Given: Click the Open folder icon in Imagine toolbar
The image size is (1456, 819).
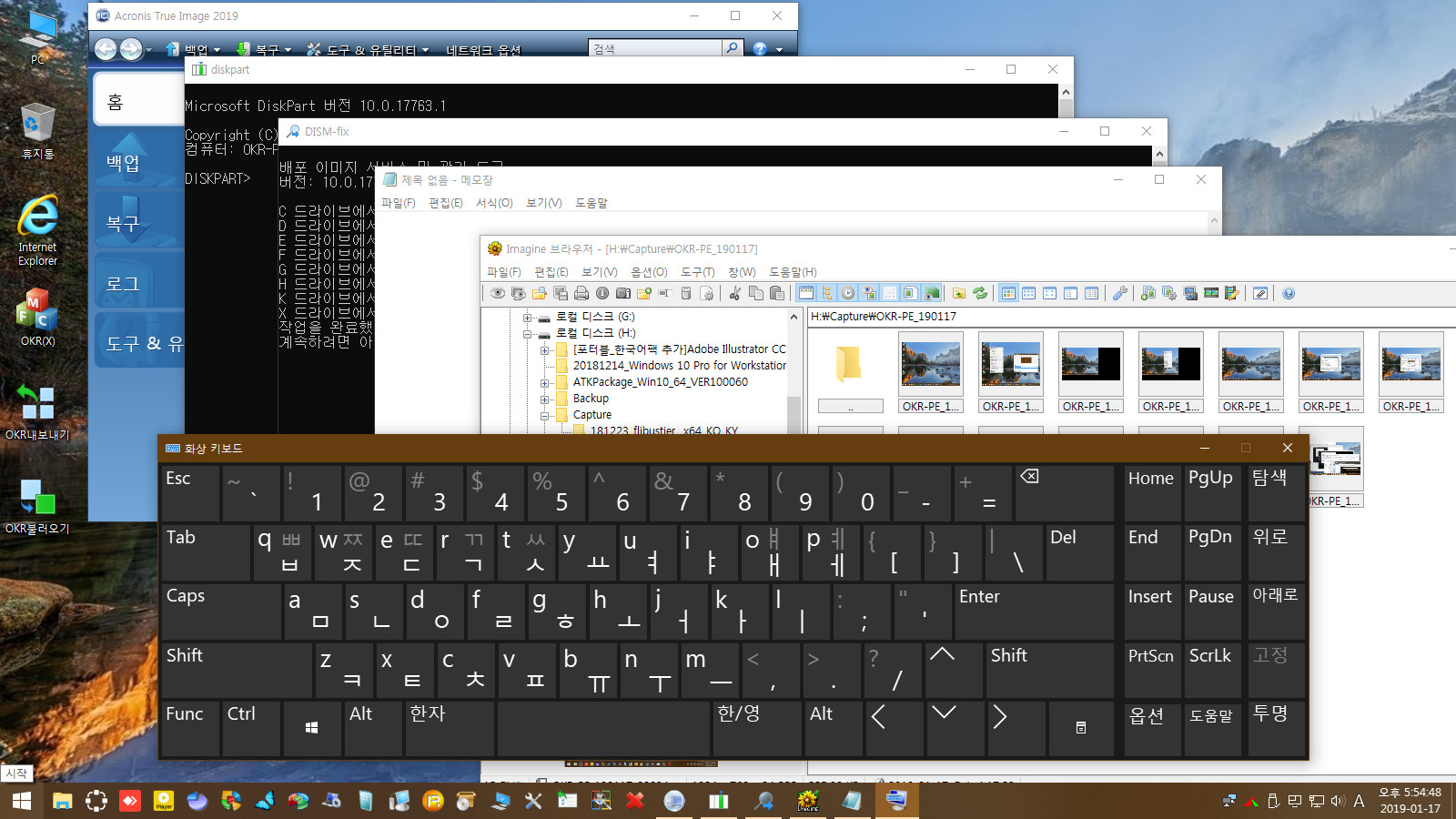Looking at the screenshot, I should (x=540, y=293).
